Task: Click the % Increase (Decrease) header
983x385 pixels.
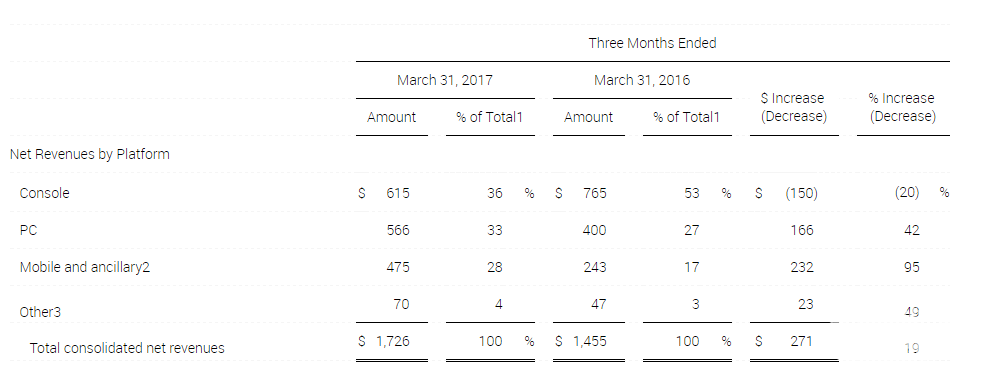Action: coord(903,107)
